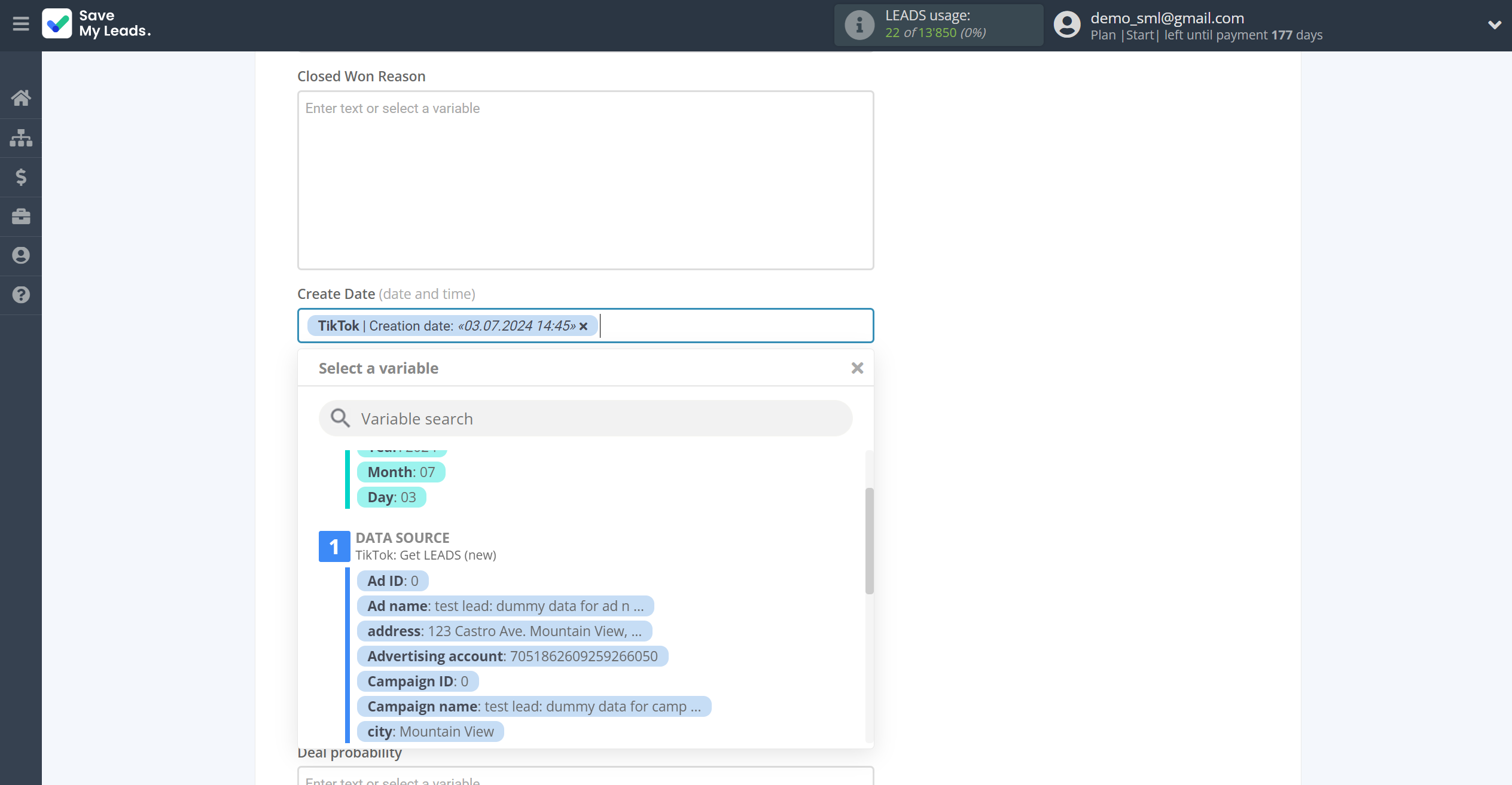Viewport: 1512px width, 785px height.
Task: Go to Home in the sidebar
Action: pyautogui.click(x=21, y=97)
